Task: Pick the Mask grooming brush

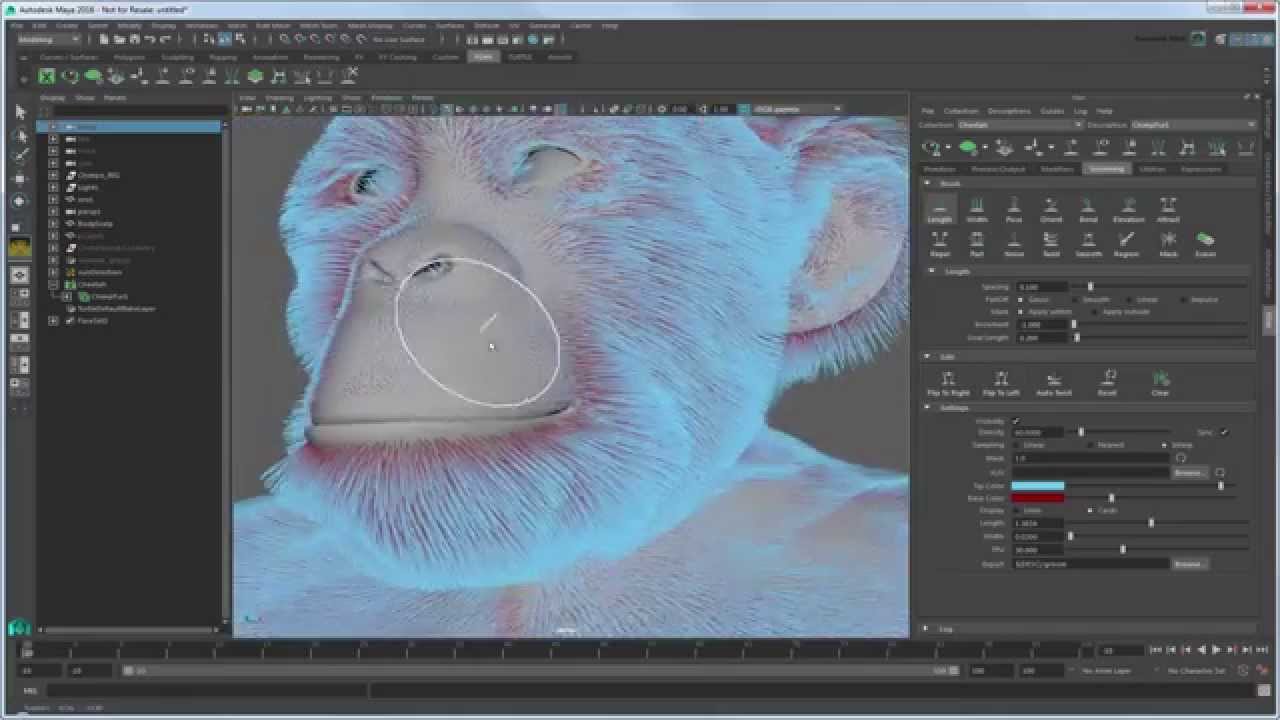Action: click(x=1167, y=244)
